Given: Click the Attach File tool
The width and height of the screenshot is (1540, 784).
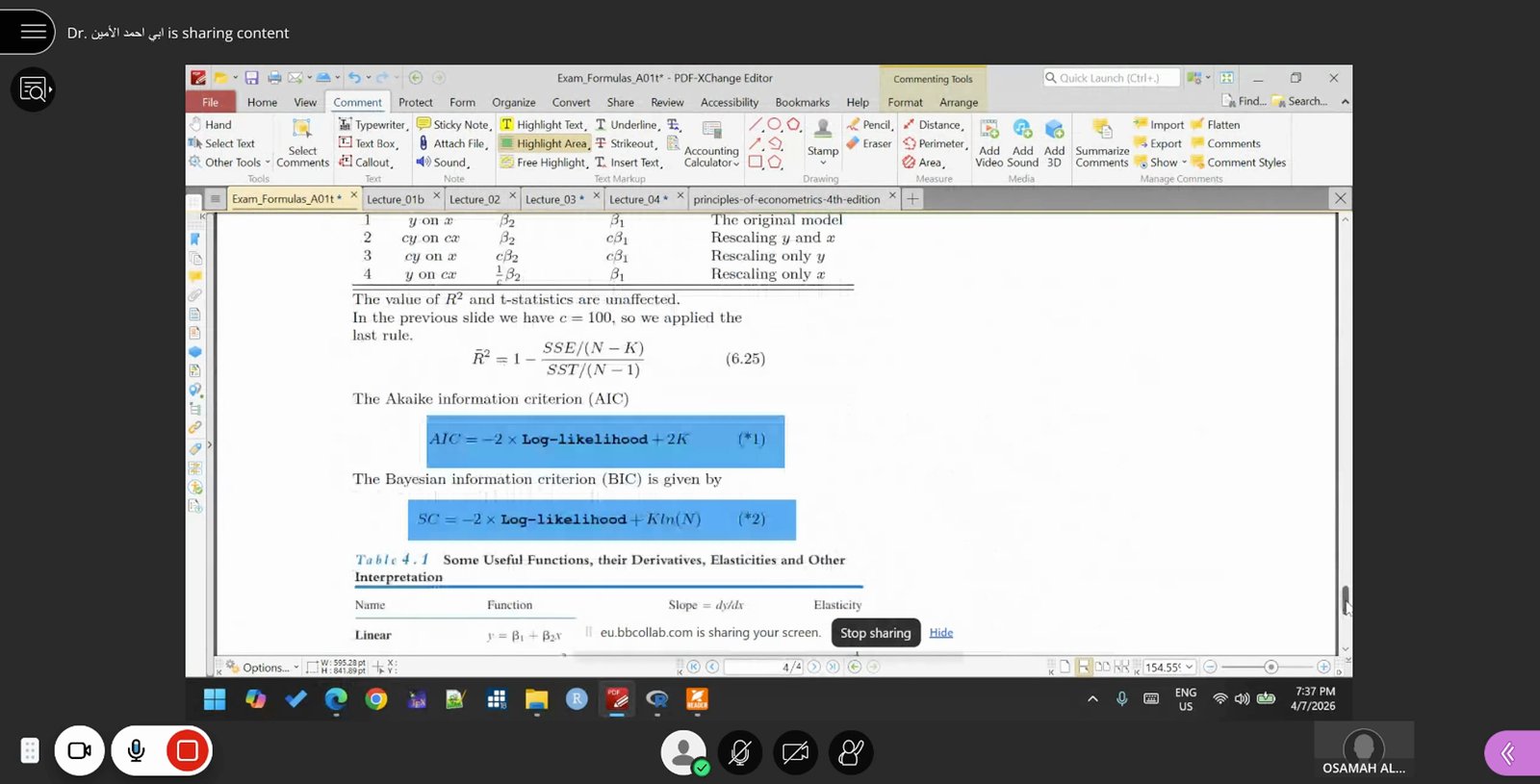Looking at the screenshot, I should point(451,143).
